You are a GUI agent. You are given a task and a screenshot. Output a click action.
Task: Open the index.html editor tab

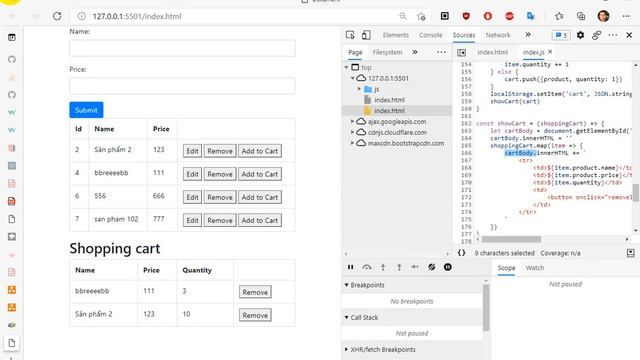click(x=493, y=52)
